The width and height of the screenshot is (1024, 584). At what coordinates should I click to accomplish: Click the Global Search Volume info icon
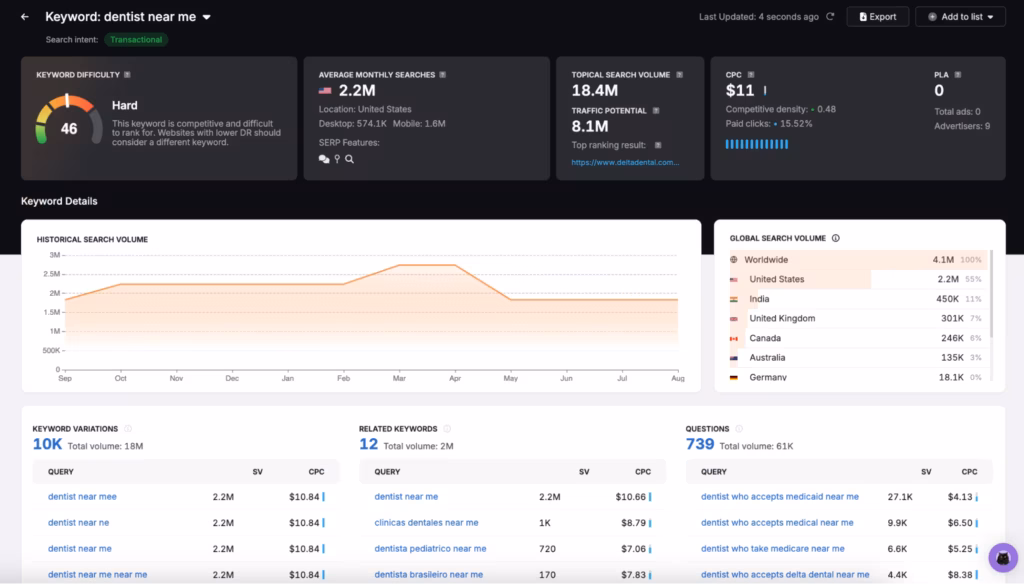click(836, 238)
